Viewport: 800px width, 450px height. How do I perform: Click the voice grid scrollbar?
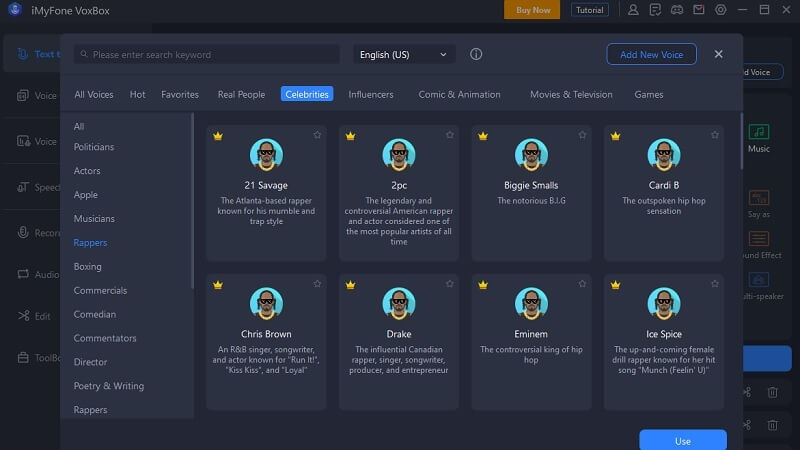[x=741, y=142]
